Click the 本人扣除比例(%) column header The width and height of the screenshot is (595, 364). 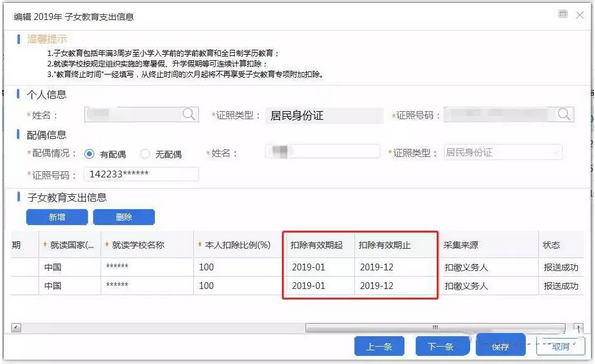(238, 245)
